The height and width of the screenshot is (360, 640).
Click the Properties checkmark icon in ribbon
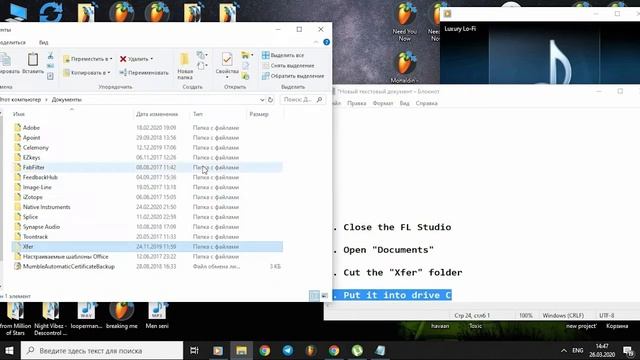227,60
